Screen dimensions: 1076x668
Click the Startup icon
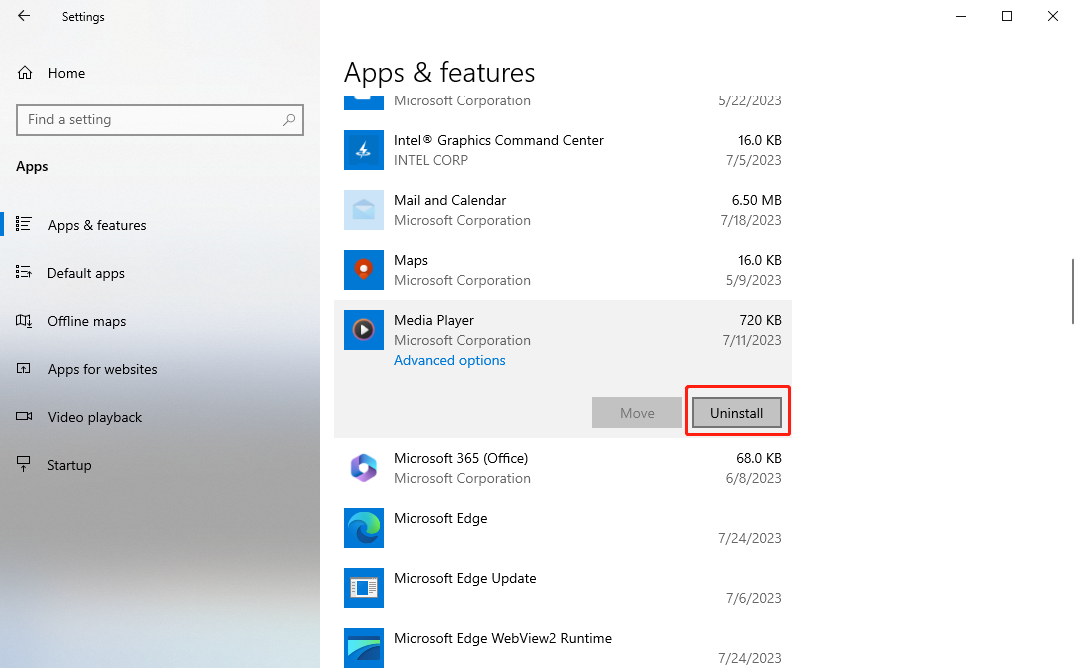tap(24, 465)
